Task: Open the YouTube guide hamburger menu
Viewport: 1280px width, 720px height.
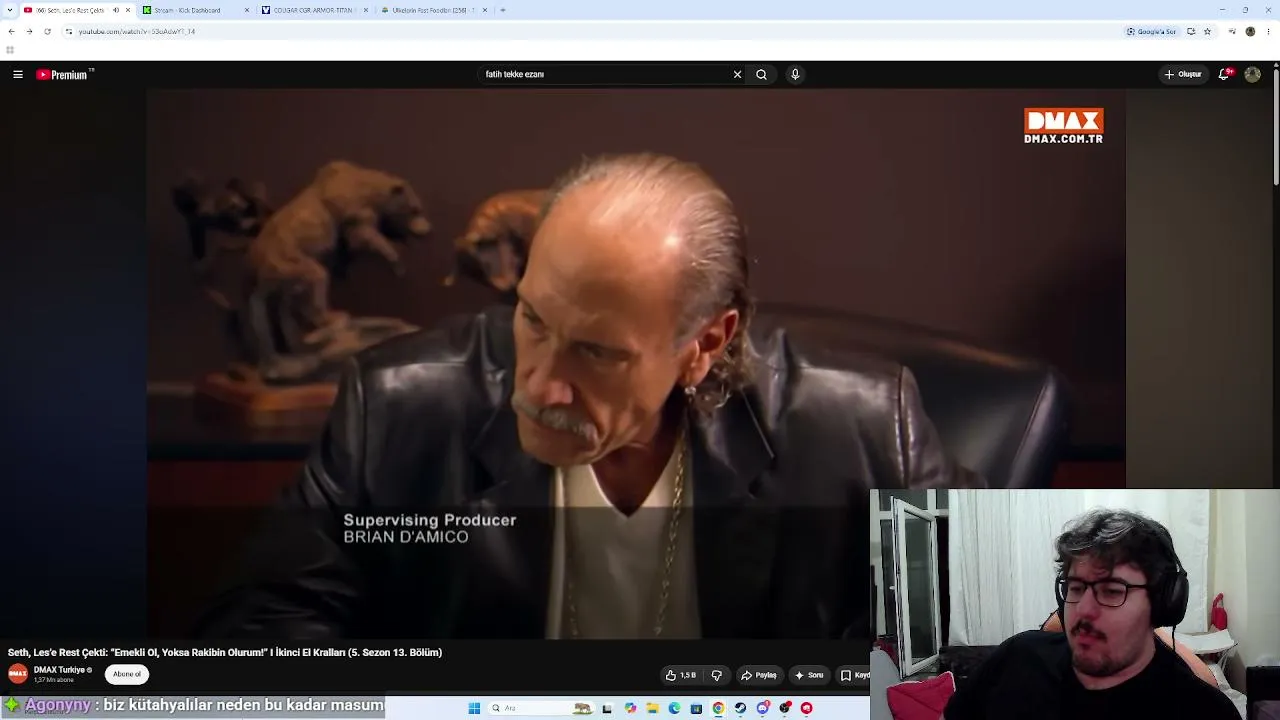Action: pos(18,74)
